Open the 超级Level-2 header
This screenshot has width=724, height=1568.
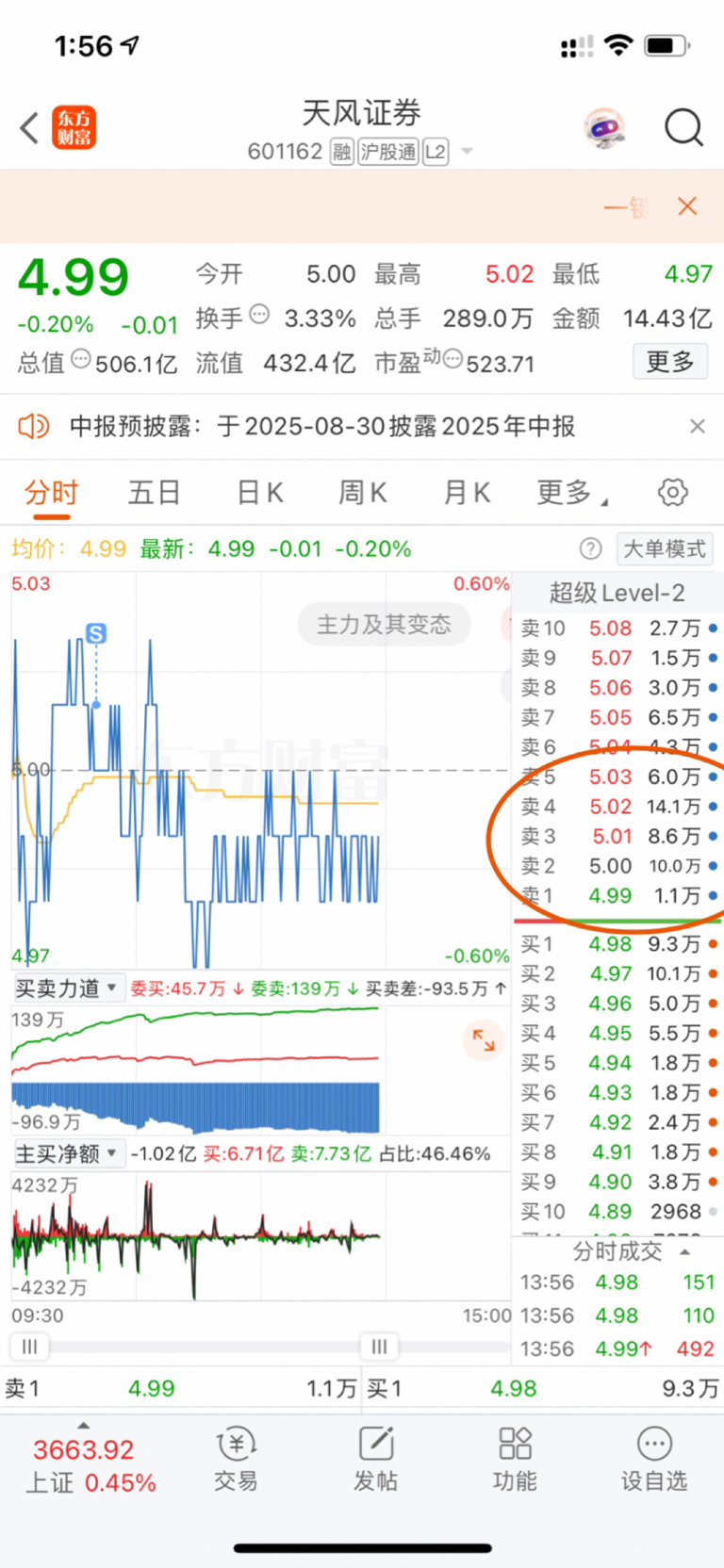tap(617, 593)
